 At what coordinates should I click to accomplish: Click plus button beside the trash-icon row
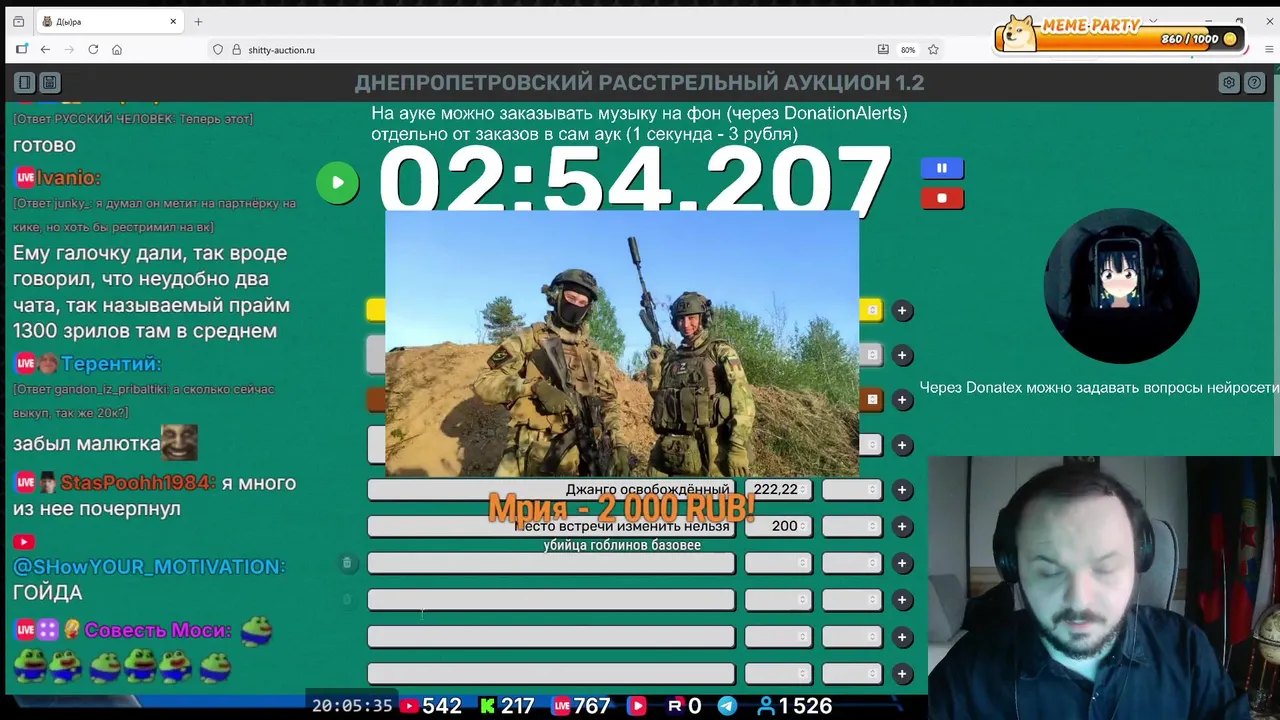click(902, 563)
